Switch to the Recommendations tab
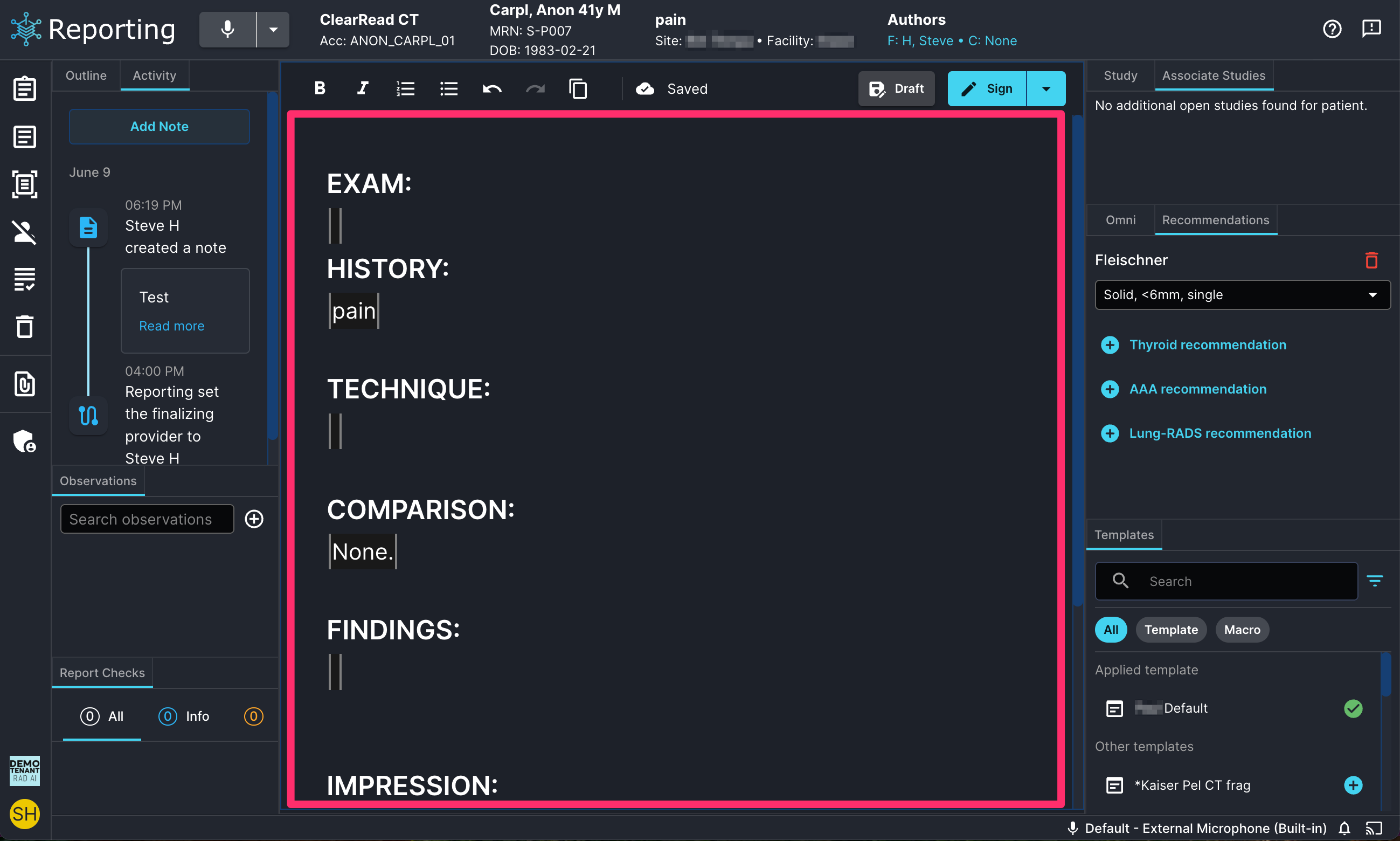Viewport: 1400px width, 841px height. (x=1215, y=220)
